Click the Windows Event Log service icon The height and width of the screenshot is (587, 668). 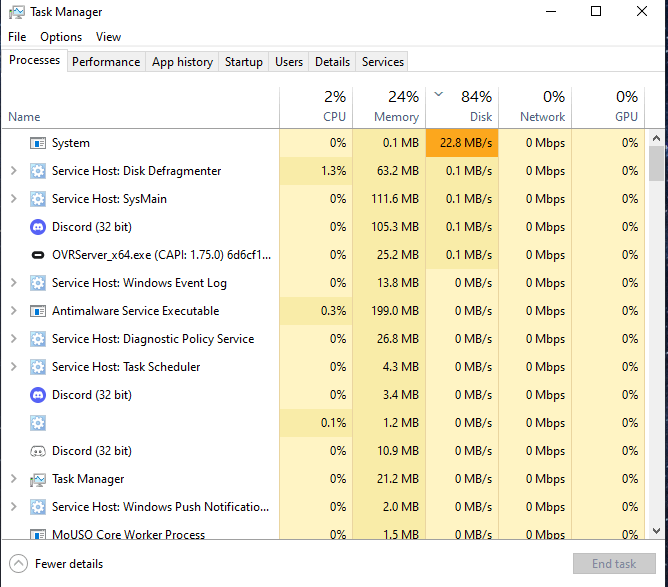38,283
